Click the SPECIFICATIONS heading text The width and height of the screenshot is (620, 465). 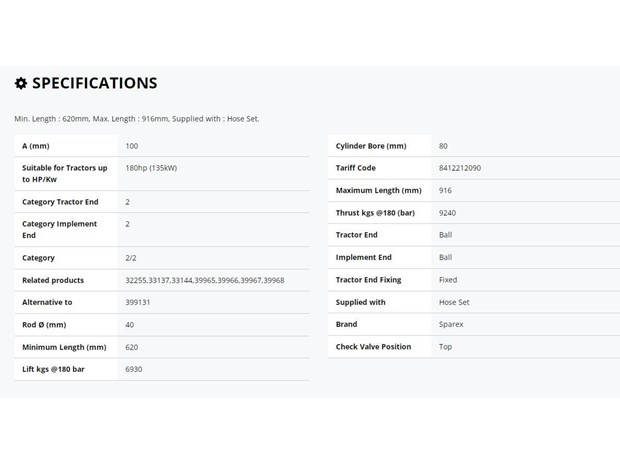(x=95, y=83)
